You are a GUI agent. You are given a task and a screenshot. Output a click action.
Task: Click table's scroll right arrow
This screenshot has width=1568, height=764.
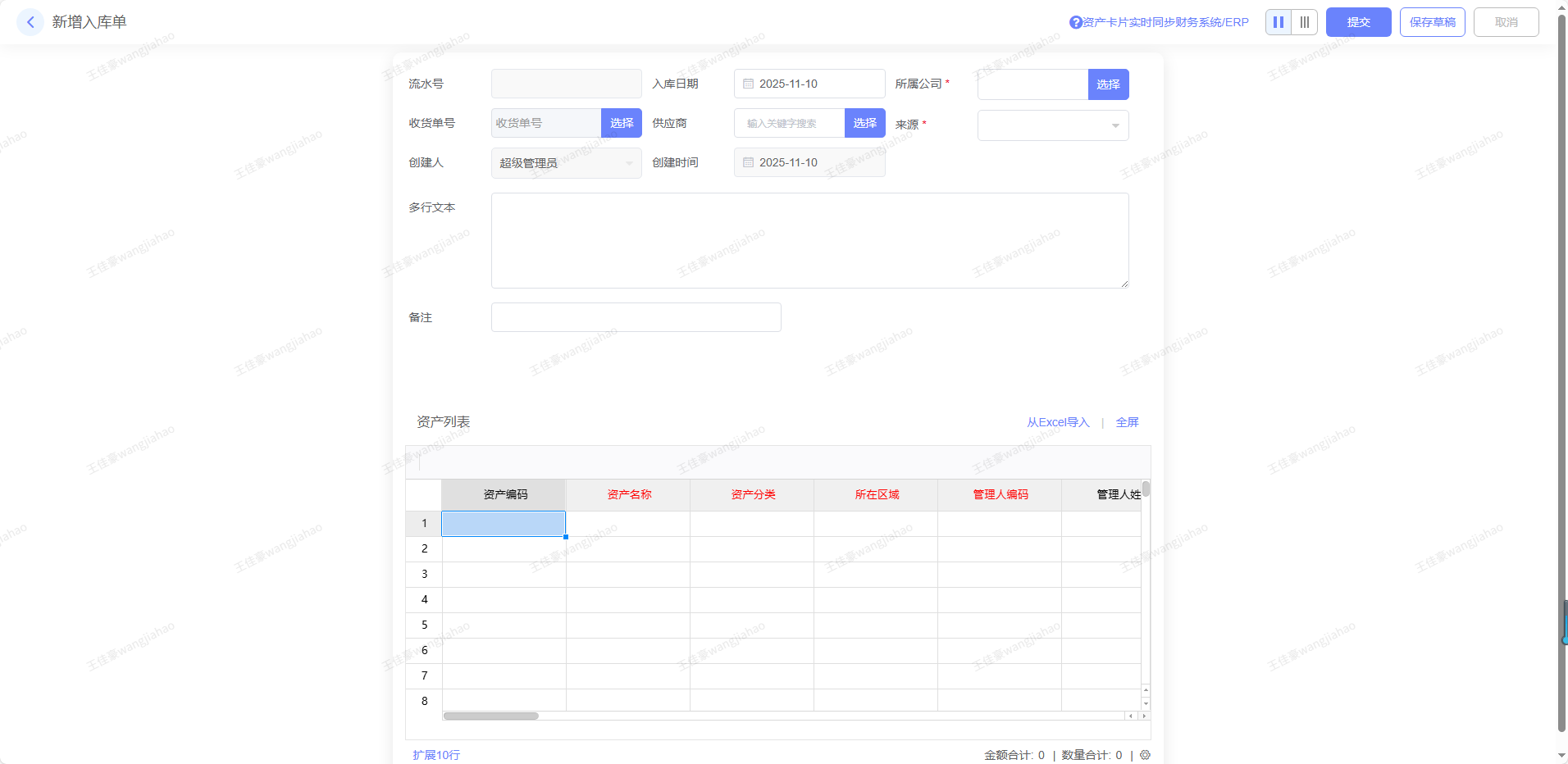[1144, 716]
